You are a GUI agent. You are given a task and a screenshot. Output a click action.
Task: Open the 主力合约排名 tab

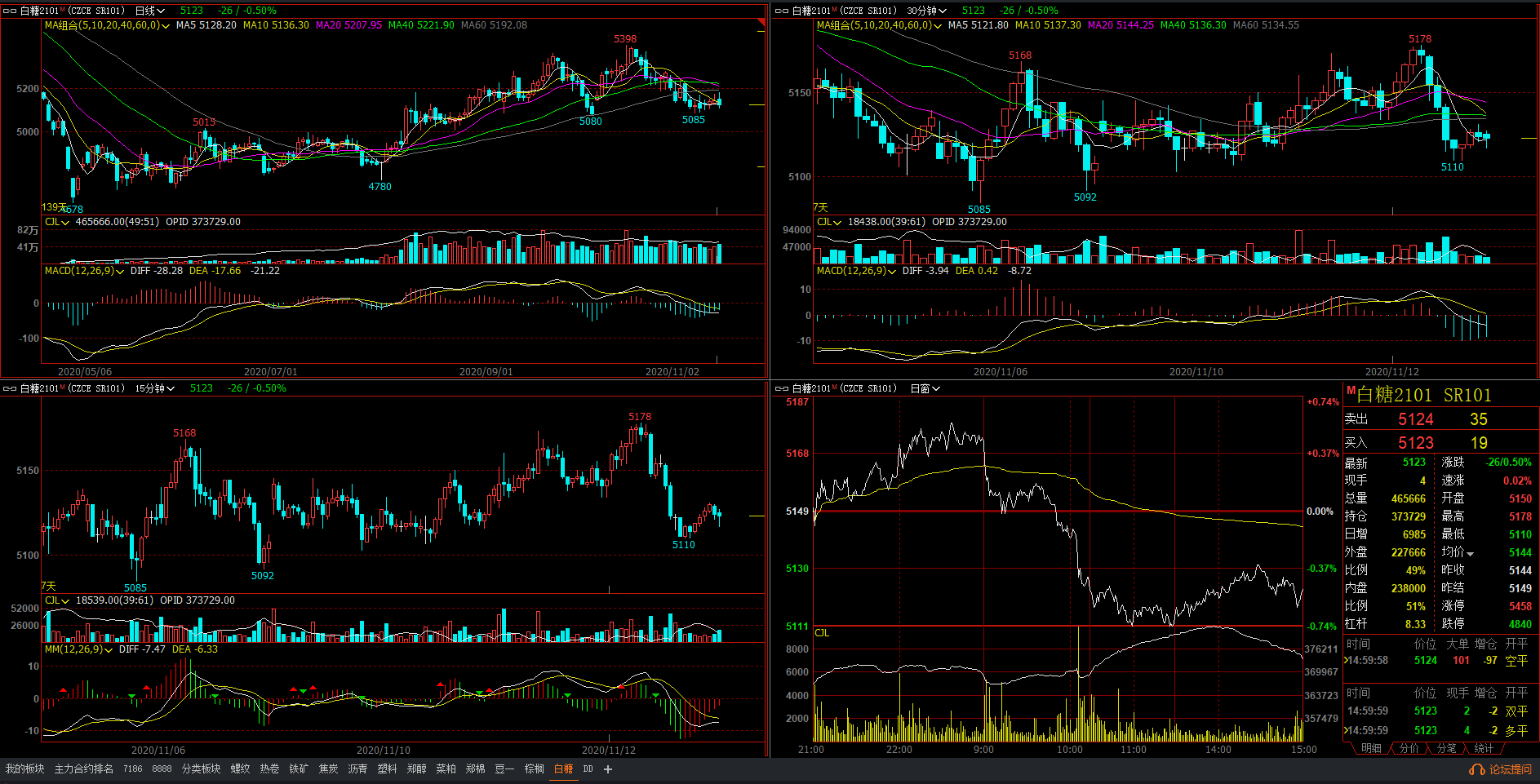point(84,768)
